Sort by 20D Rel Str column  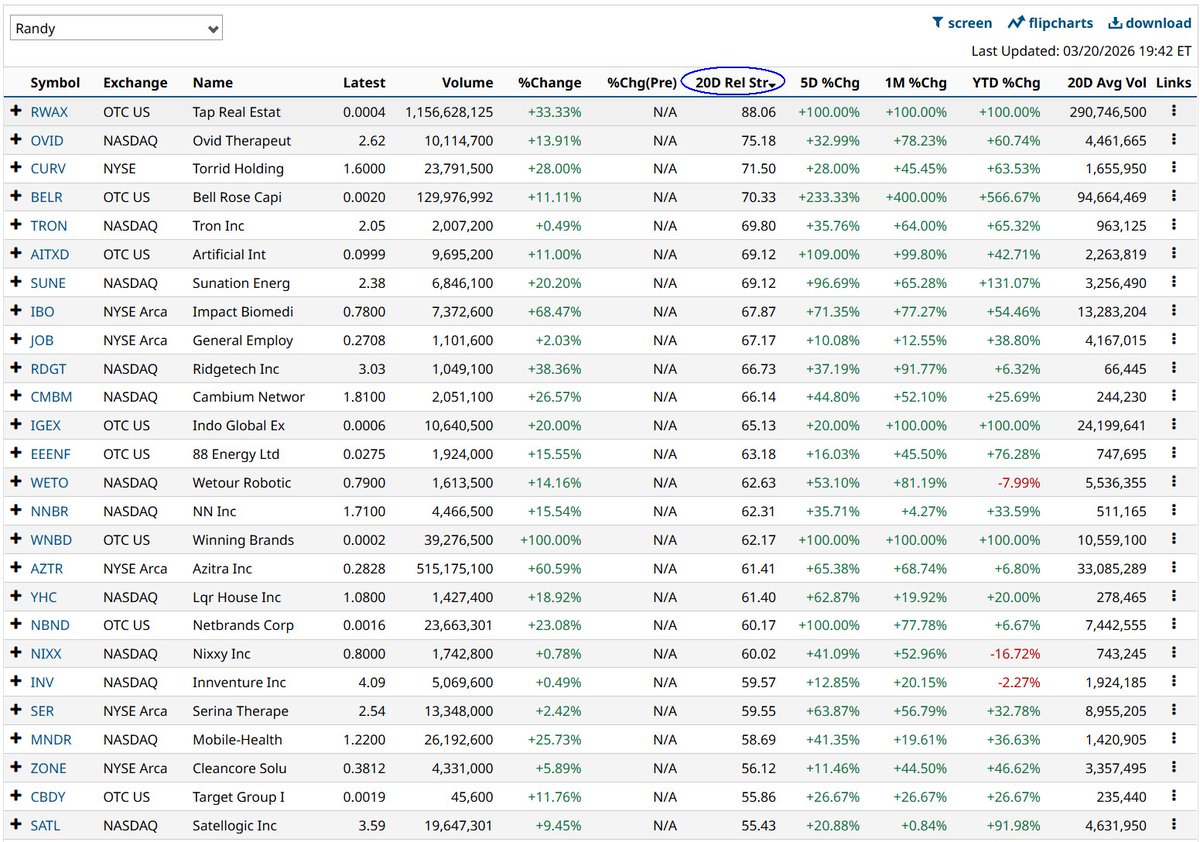point(734,83)
